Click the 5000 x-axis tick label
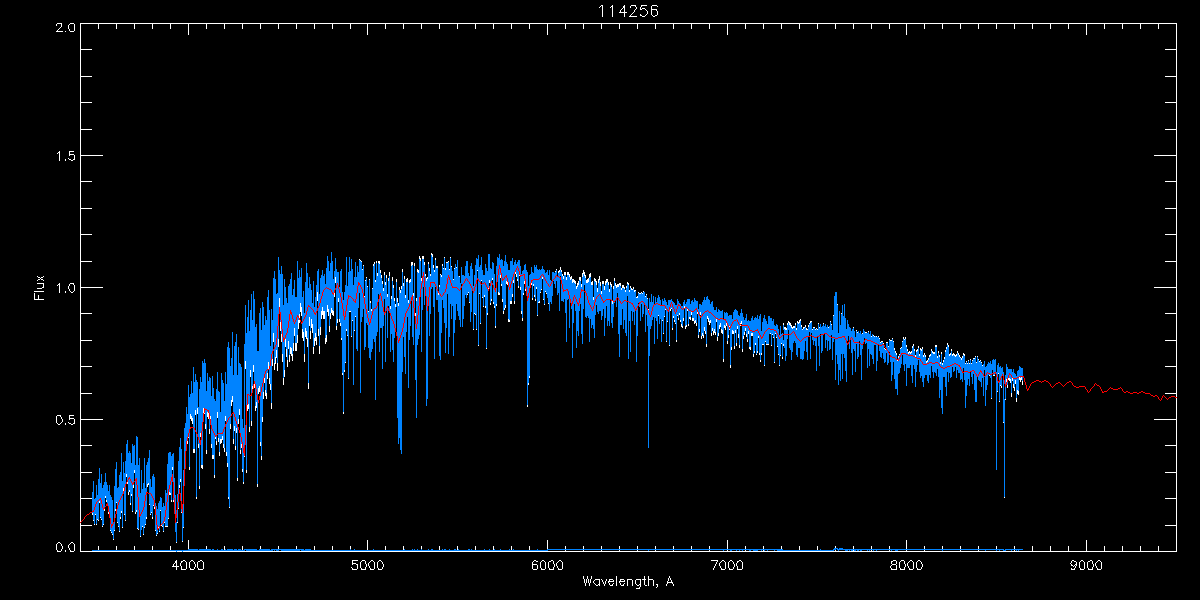The width and height of the screenshot is (1200, 600). pyautogui.click(x=367, y=564)
